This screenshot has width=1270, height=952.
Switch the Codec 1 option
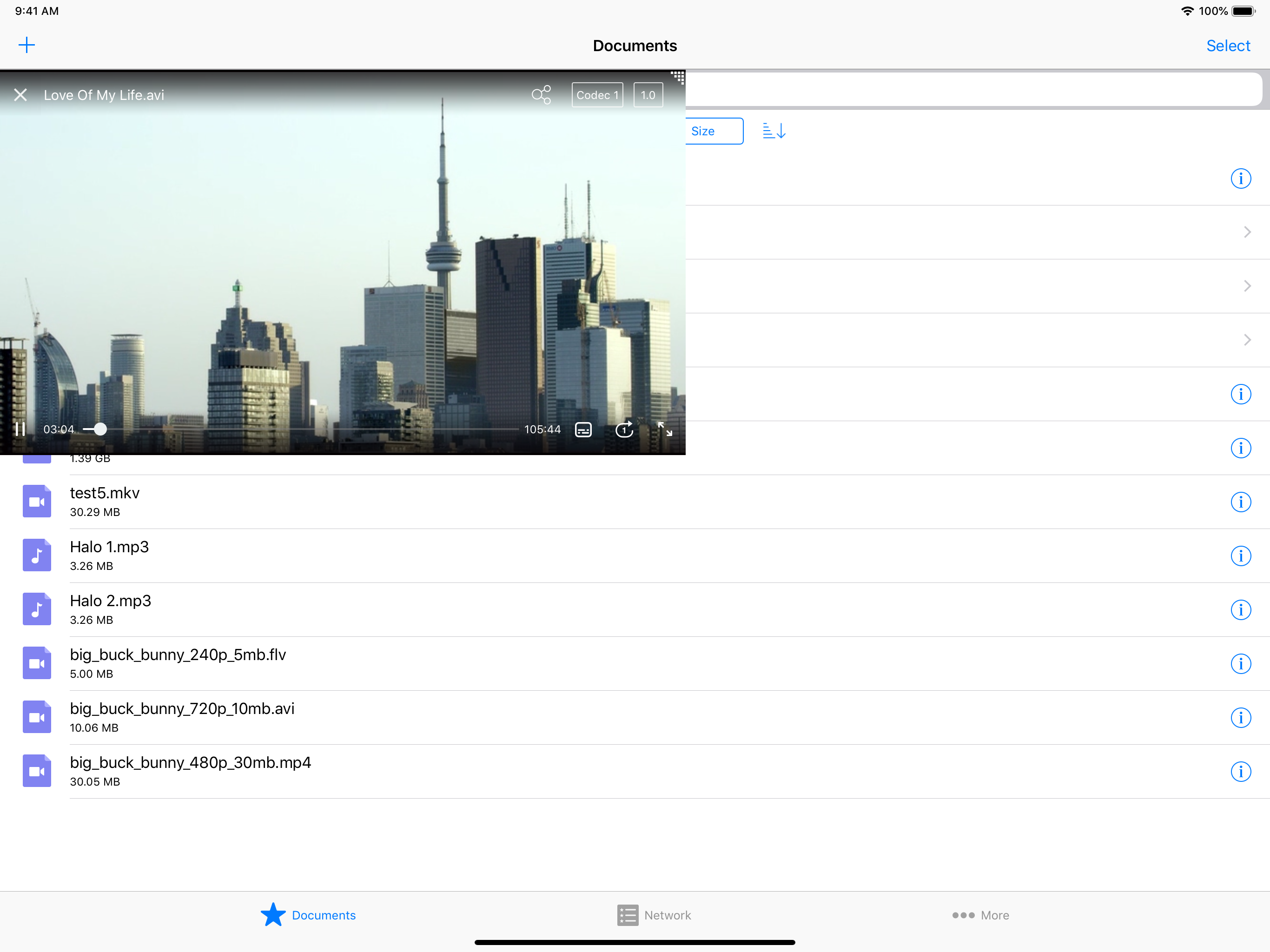(597, 95)
